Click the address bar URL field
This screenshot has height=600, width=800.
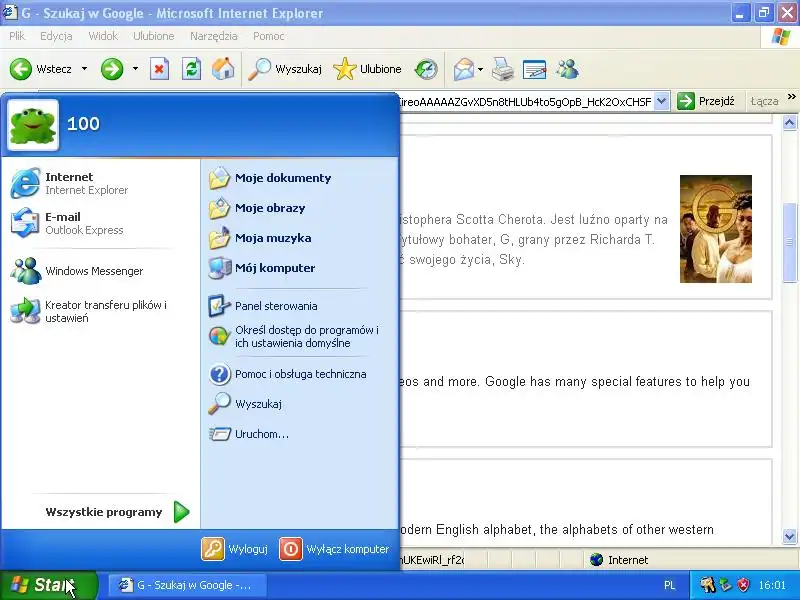click(524, 101)
